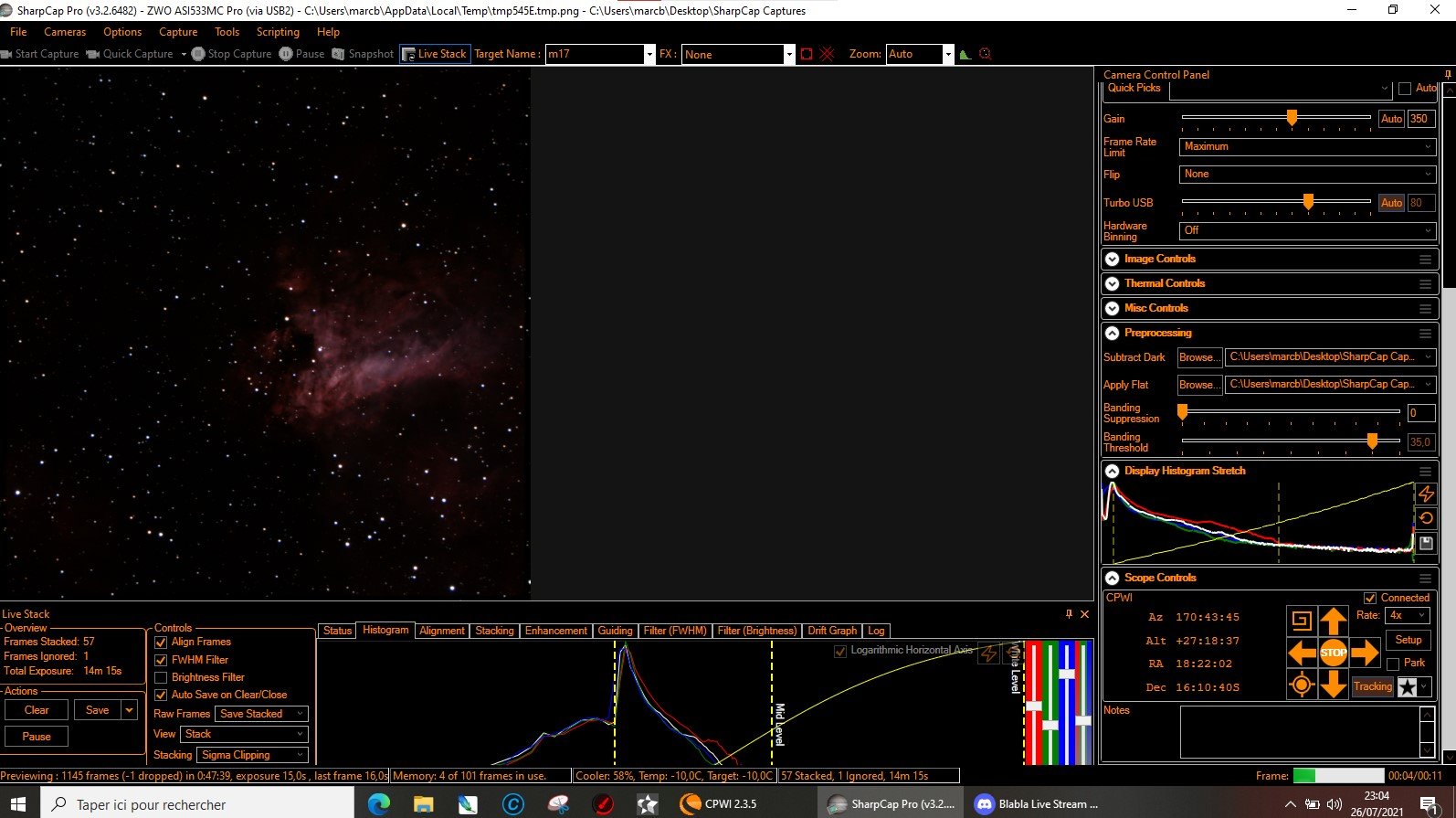The height and width of the screenshot is (818, 1456).
Task: Slew the scope down with the down arrow
Action: (x=1334, y=684)
